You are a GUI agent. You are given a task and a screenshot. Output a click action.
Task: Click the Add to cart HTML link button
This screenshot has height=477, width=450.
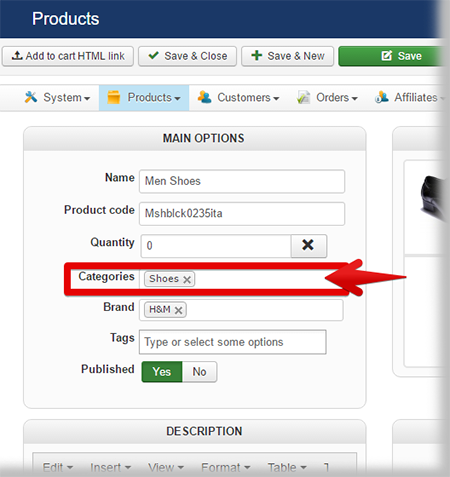pos(68,56)
